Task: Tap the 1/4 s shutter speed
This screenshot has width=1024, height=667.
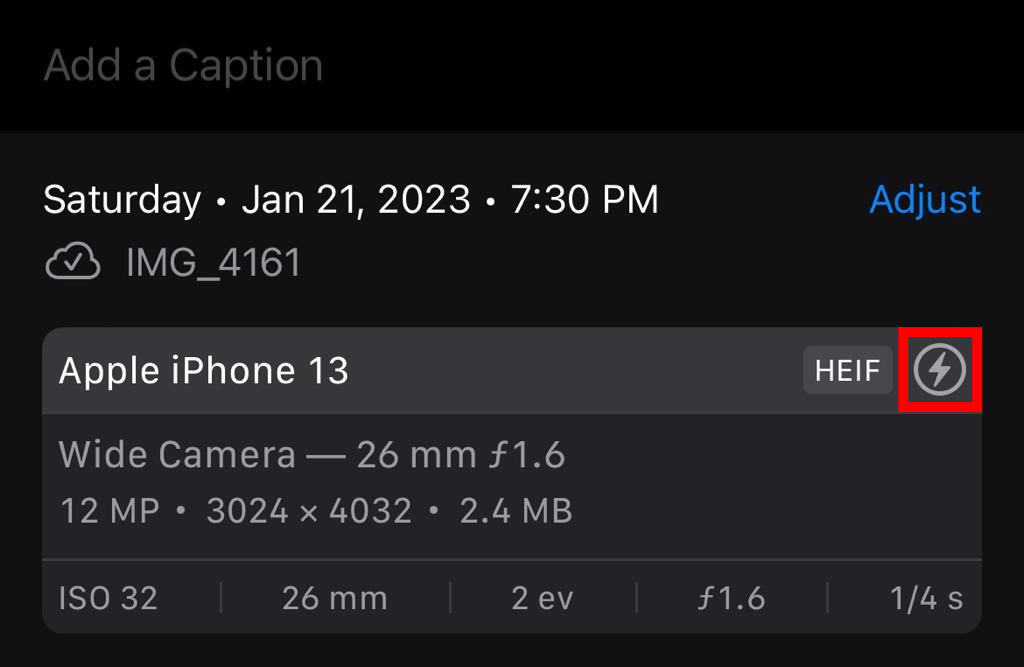Action: (926, 598)
